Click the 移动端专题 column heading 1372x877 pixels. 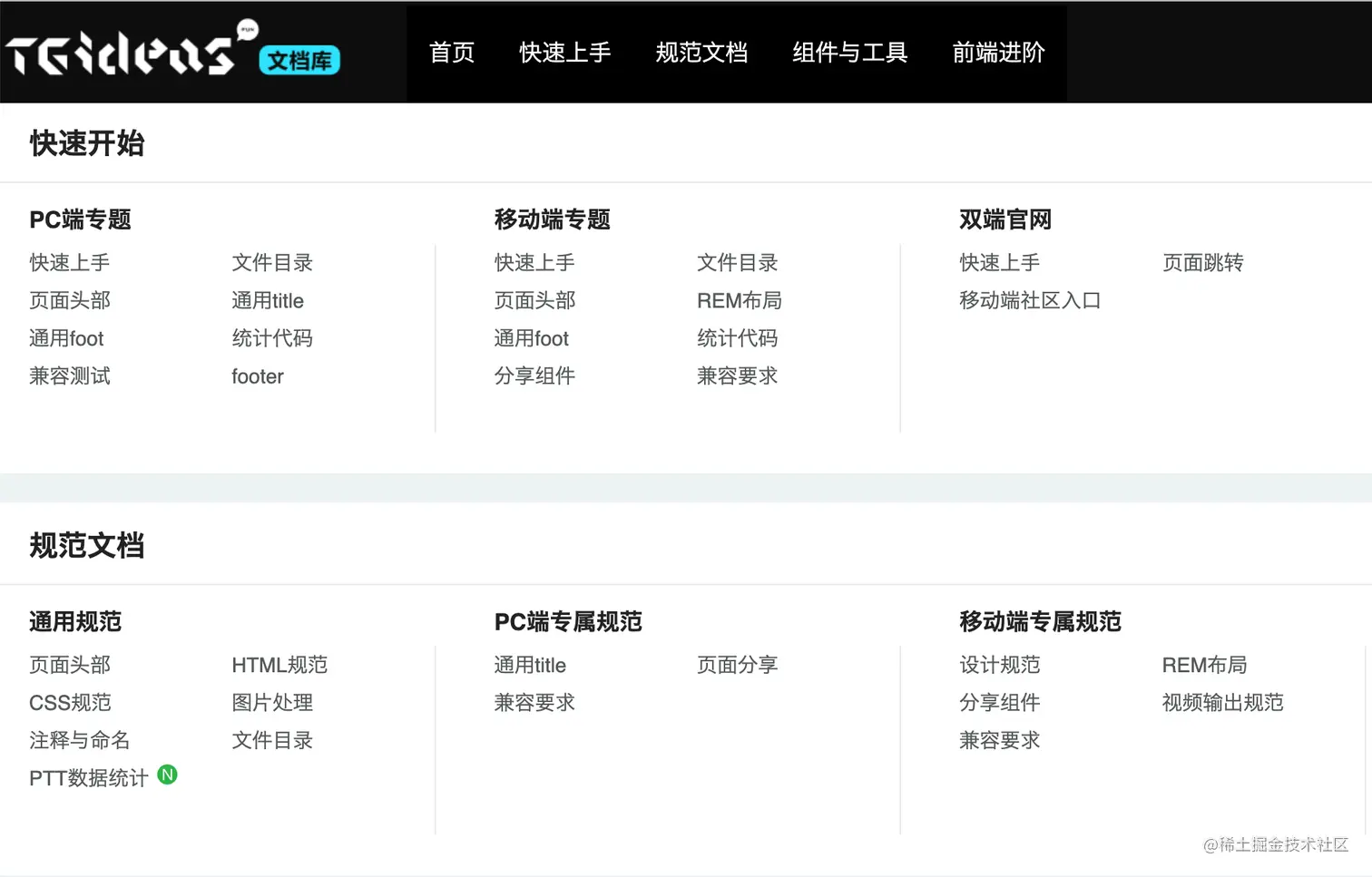tap(553, 219)
